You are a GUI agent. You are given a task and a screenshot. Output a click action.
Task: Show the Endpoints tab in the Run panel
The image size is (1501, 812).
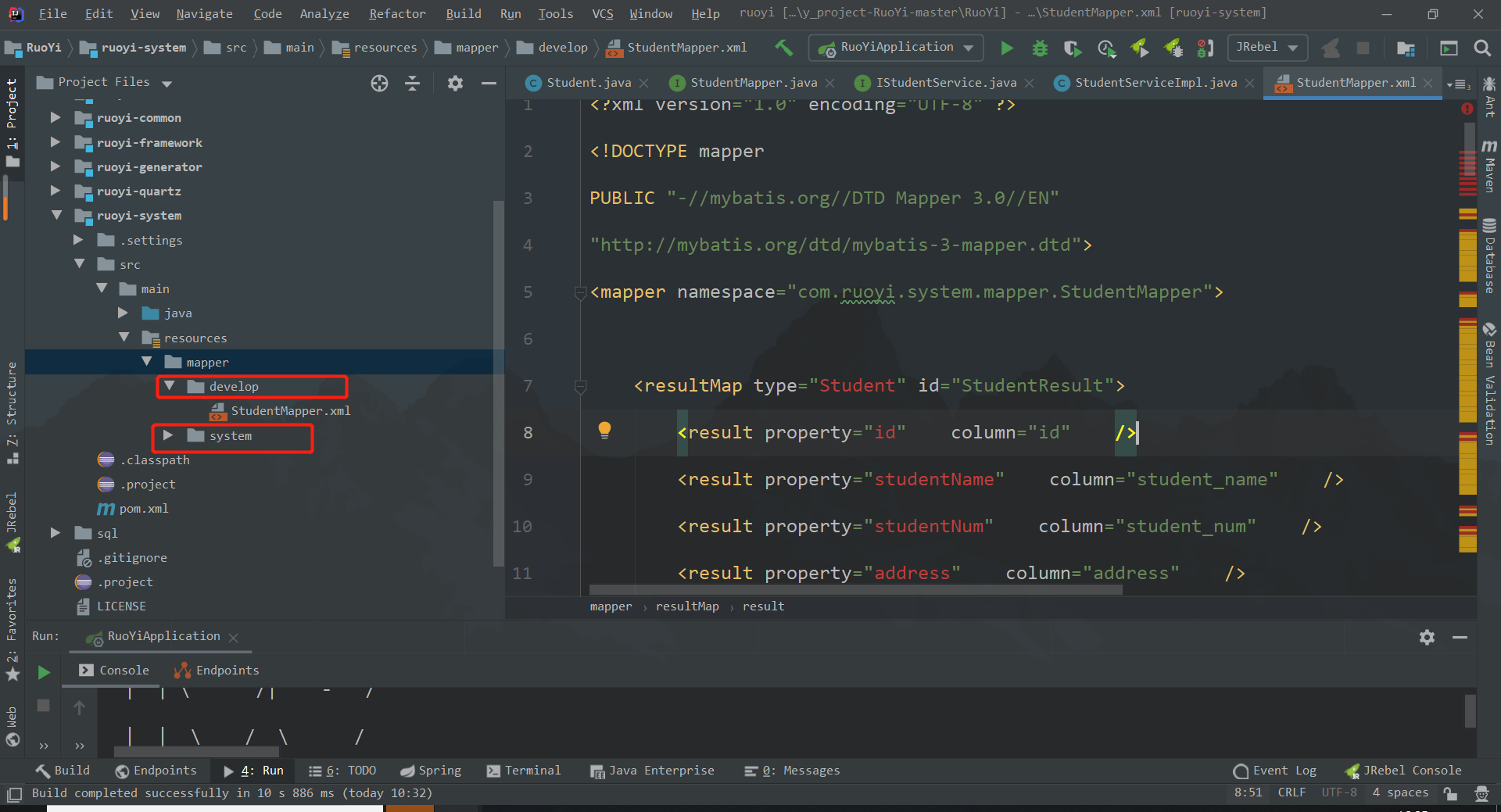[x=217, y=671]
